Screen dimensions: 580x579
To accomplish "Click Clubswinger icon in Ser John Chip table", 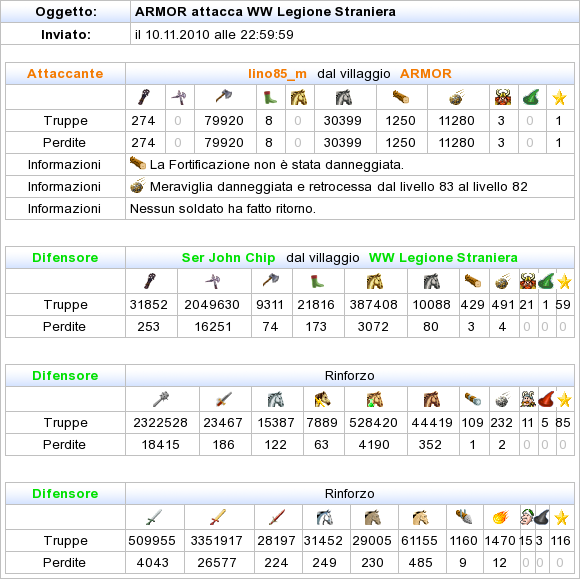I will [x=150, y=281].
